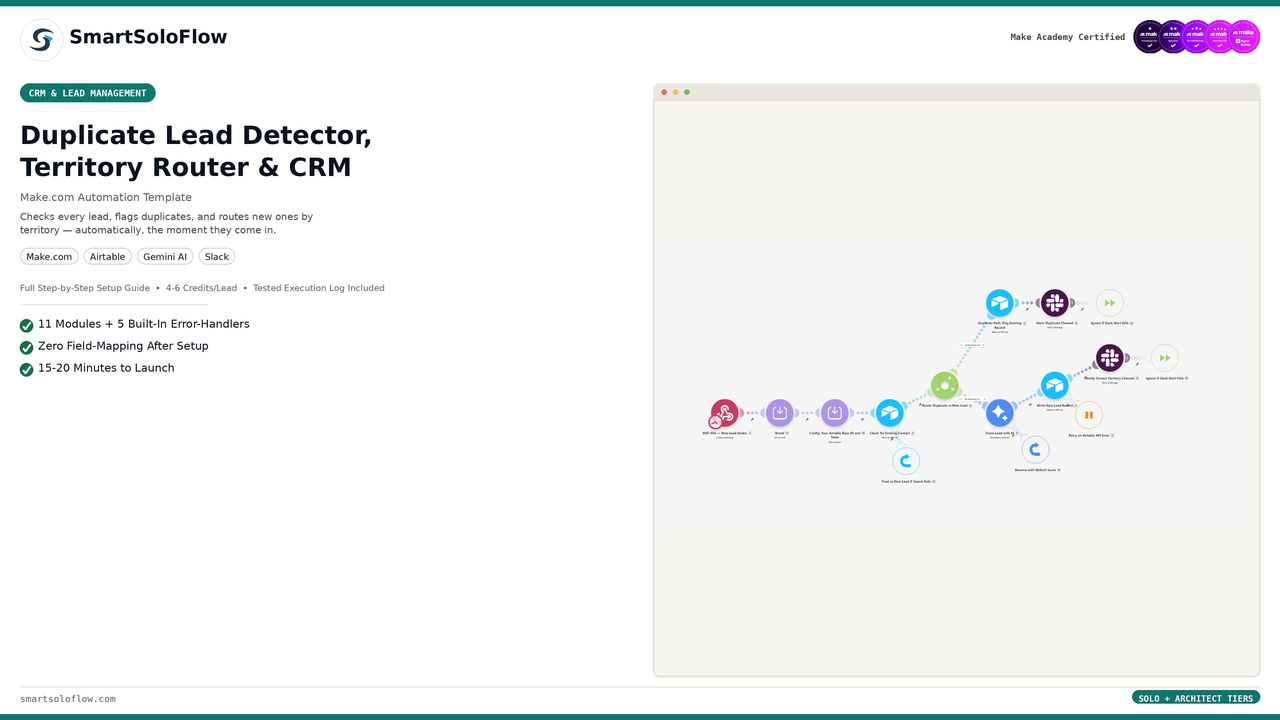The width and height of the screenshot is (1280, 720).
Task: Select the CRM & Lead Management category tag
Action: (x=88, y=93)
